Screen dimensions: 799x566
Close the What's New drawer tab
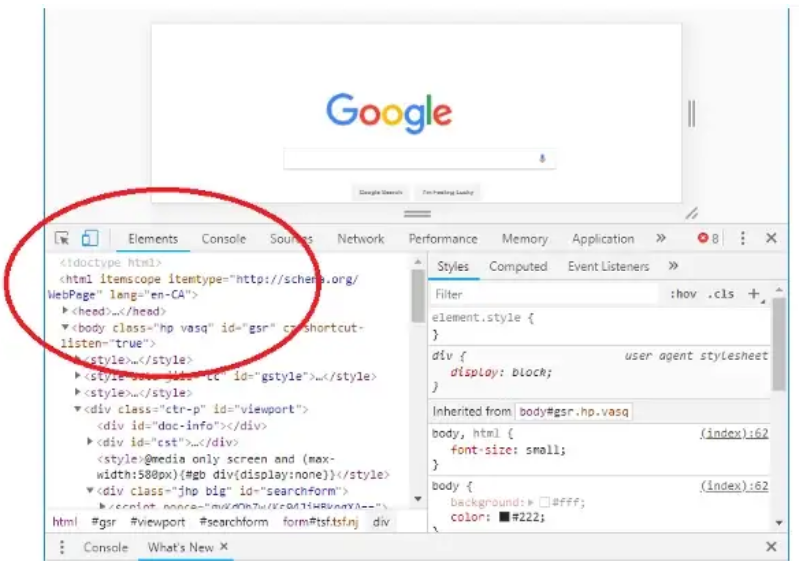[x=224, y=547]
